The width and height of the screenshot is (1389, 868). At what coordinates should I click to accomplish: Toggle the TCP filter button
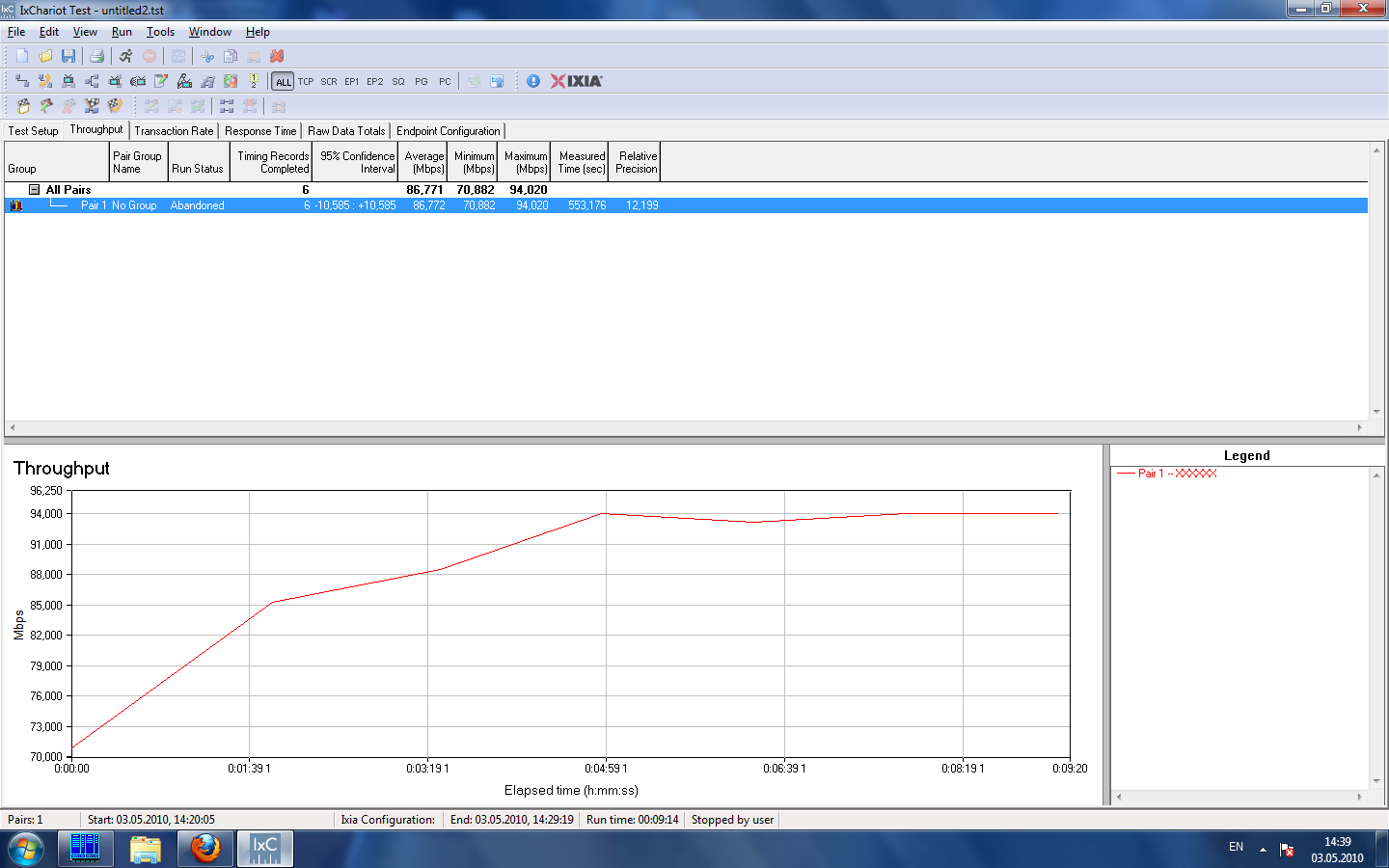[x=306, y=82]
